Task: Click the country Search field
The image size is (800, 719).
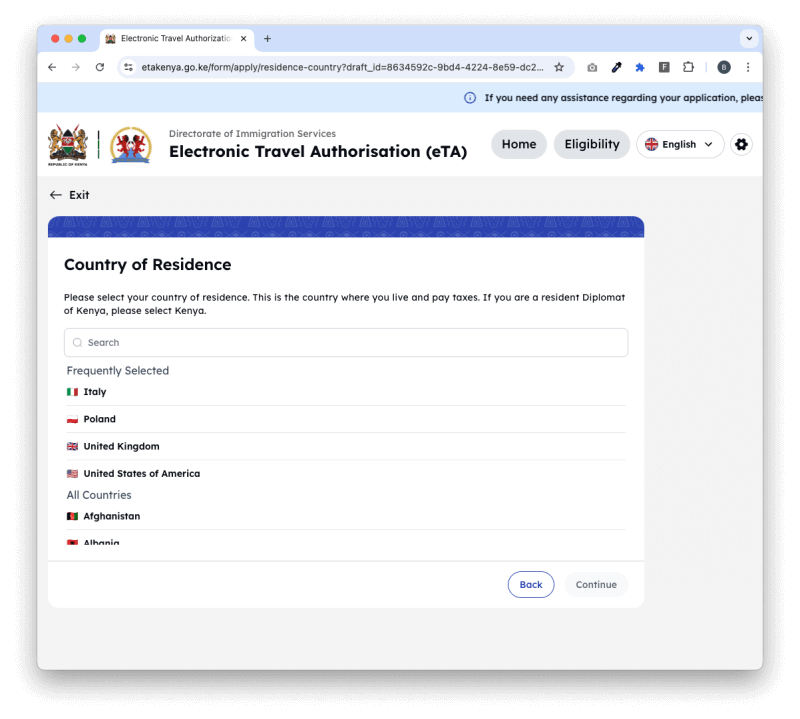Action: [346, 342]
